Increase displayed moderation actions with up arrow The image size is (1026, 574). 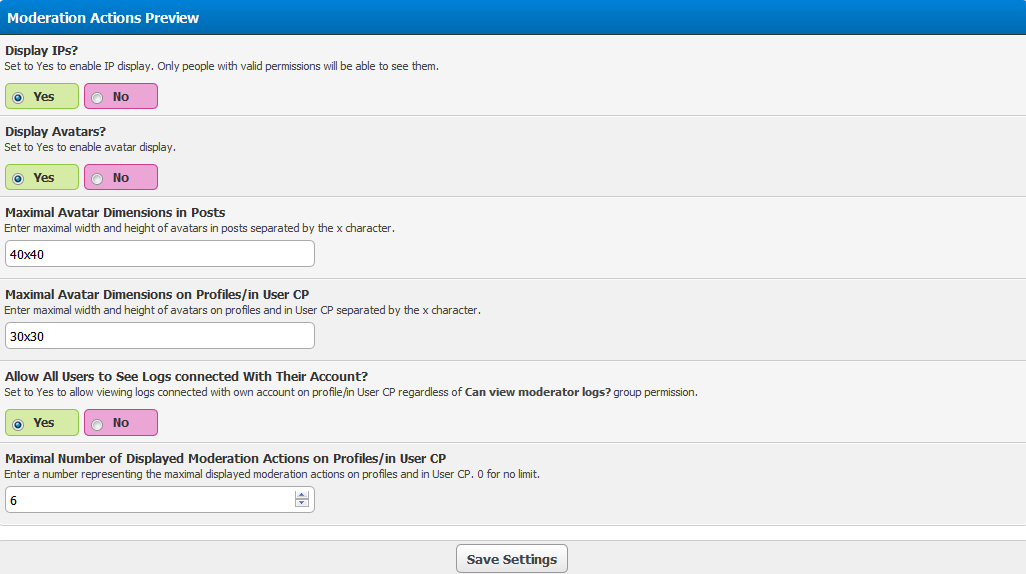click(x=302, y=495)
